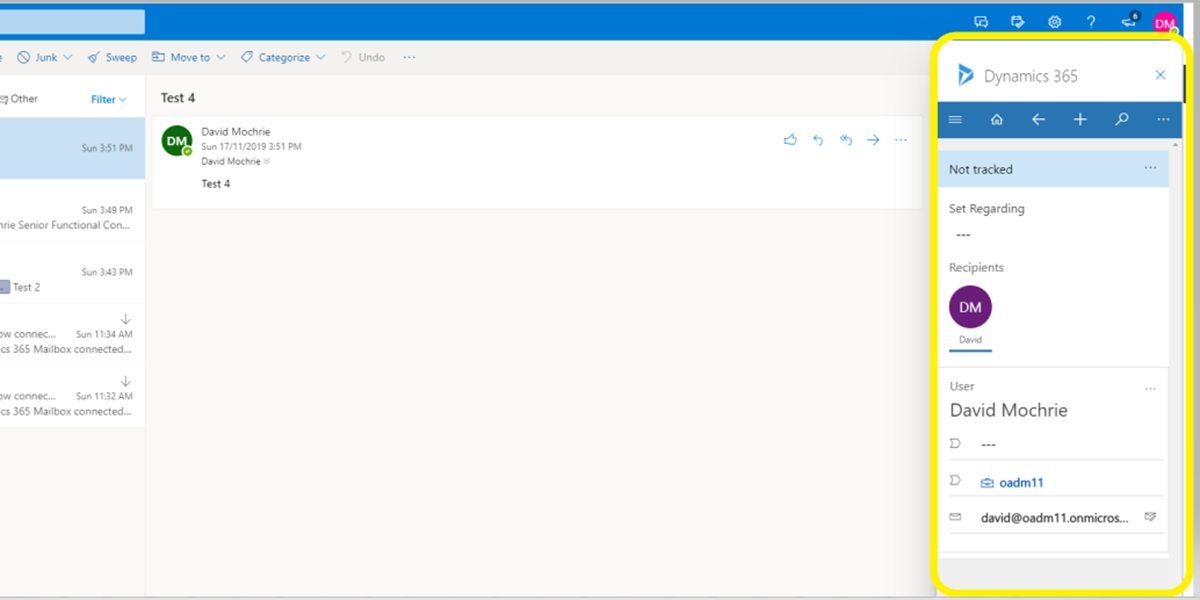Open the Filter dropdown above the inbox
This screenshot has width=1200, height=600.
tap(106, 98)
